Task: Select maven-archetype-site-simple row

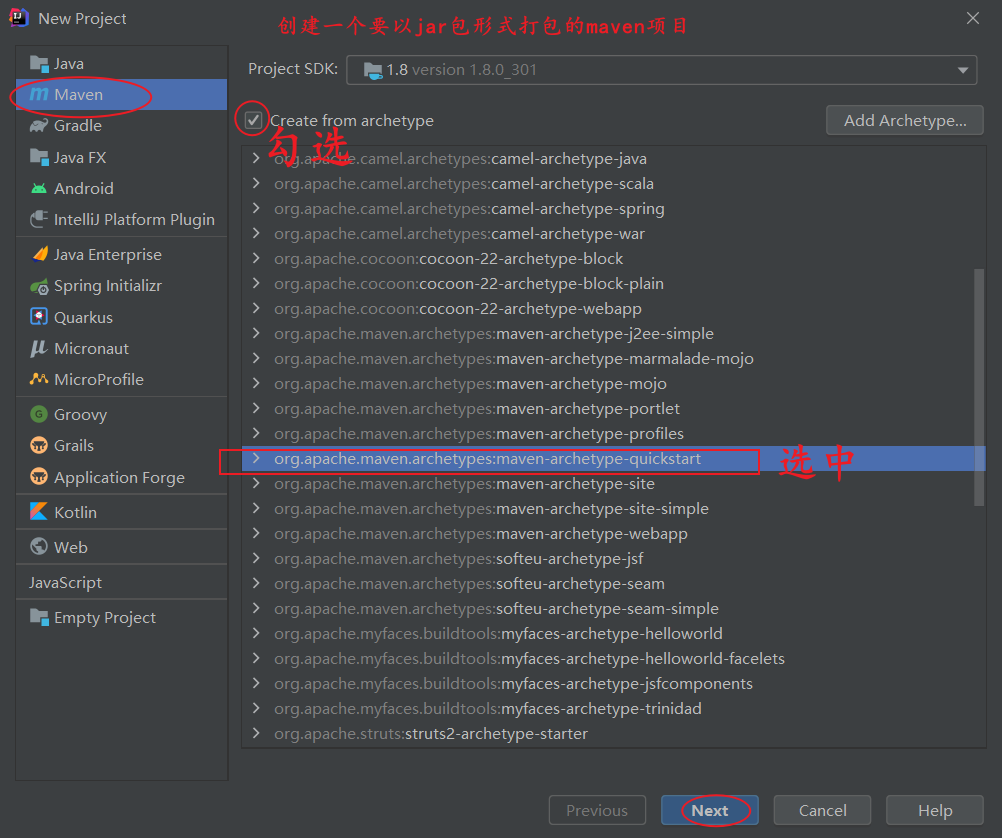Action: (x=613, y=508)
